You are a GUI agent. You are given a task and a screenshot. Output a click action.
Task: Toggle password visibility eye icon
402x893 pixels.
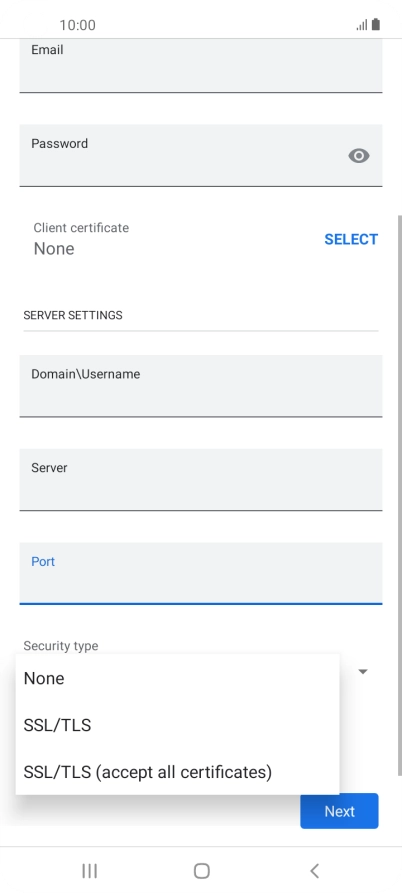(359, 155)
